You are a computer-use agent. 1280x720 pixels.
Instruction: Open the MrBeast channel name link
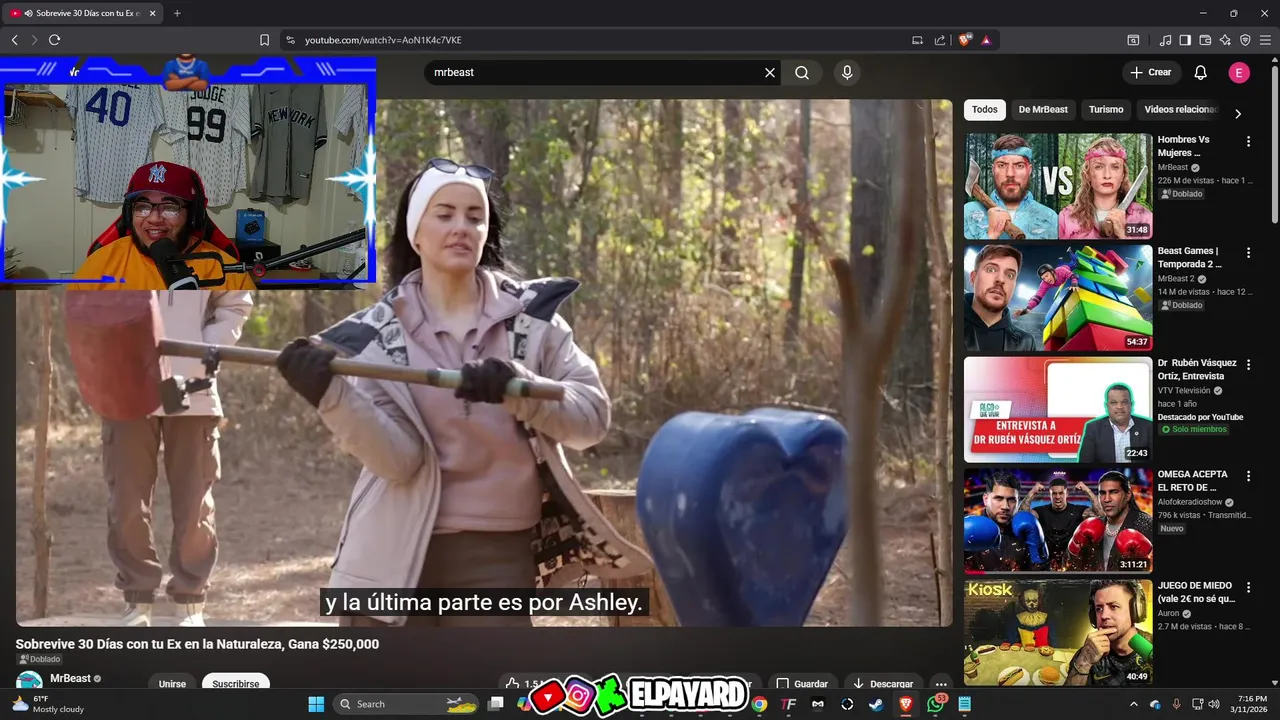(70, 678)
